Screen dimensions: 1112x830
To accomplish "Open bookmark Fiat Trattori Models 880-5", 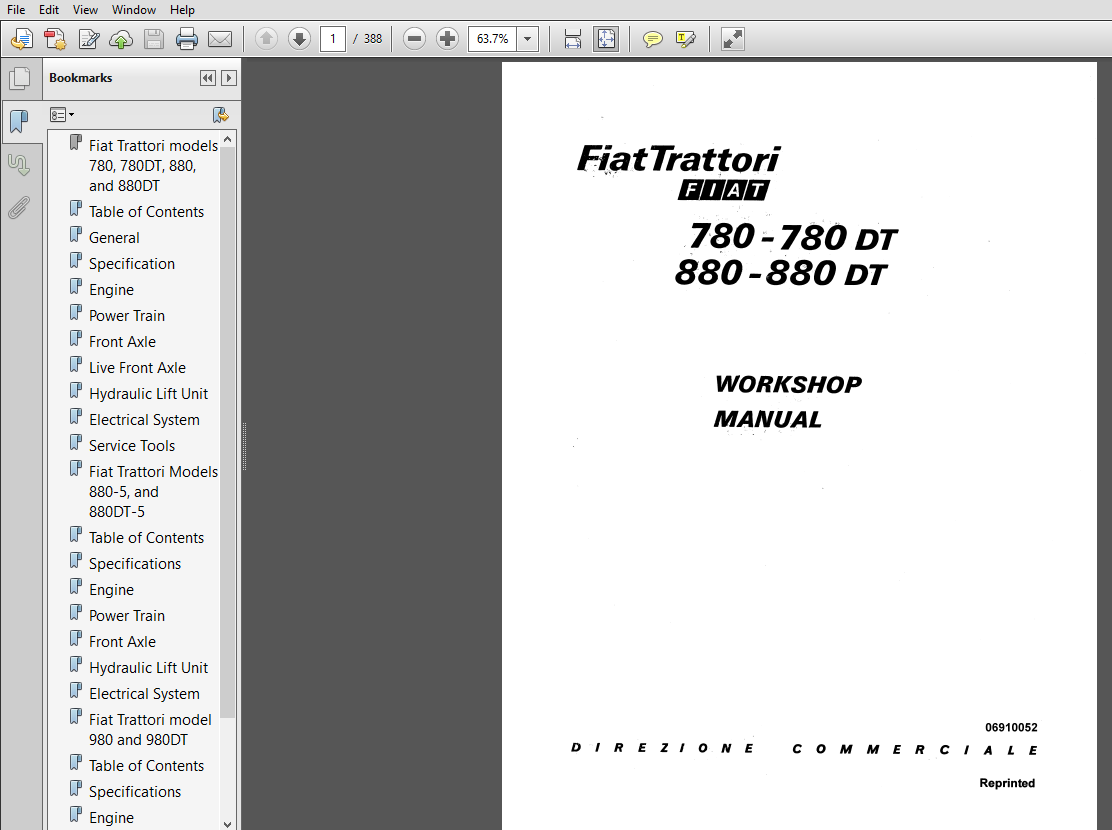I will point(153,492).
